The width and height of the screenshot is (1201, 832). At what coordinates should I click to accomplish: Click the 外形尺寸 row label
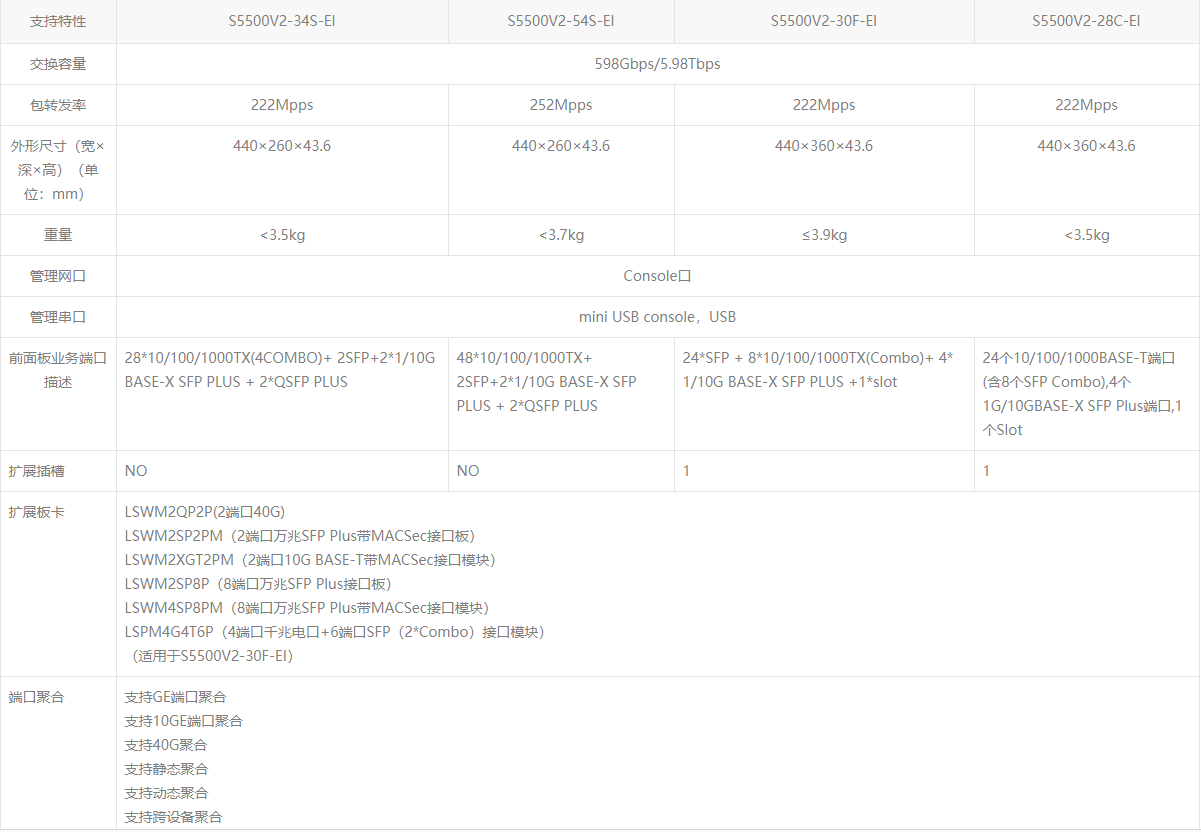(x=58, y=170)
